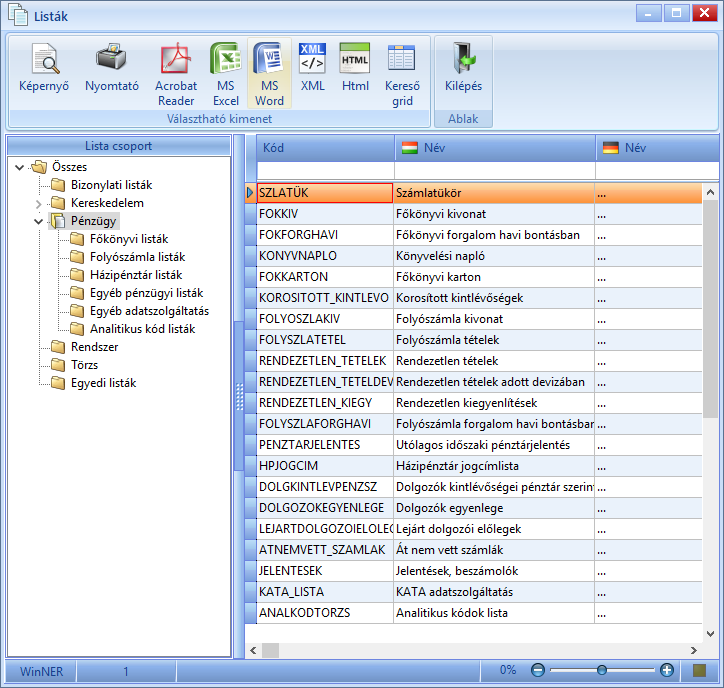Click the Kód column header
The height and width of the screenshot is (688, 724).
click(x=325, y=148)
